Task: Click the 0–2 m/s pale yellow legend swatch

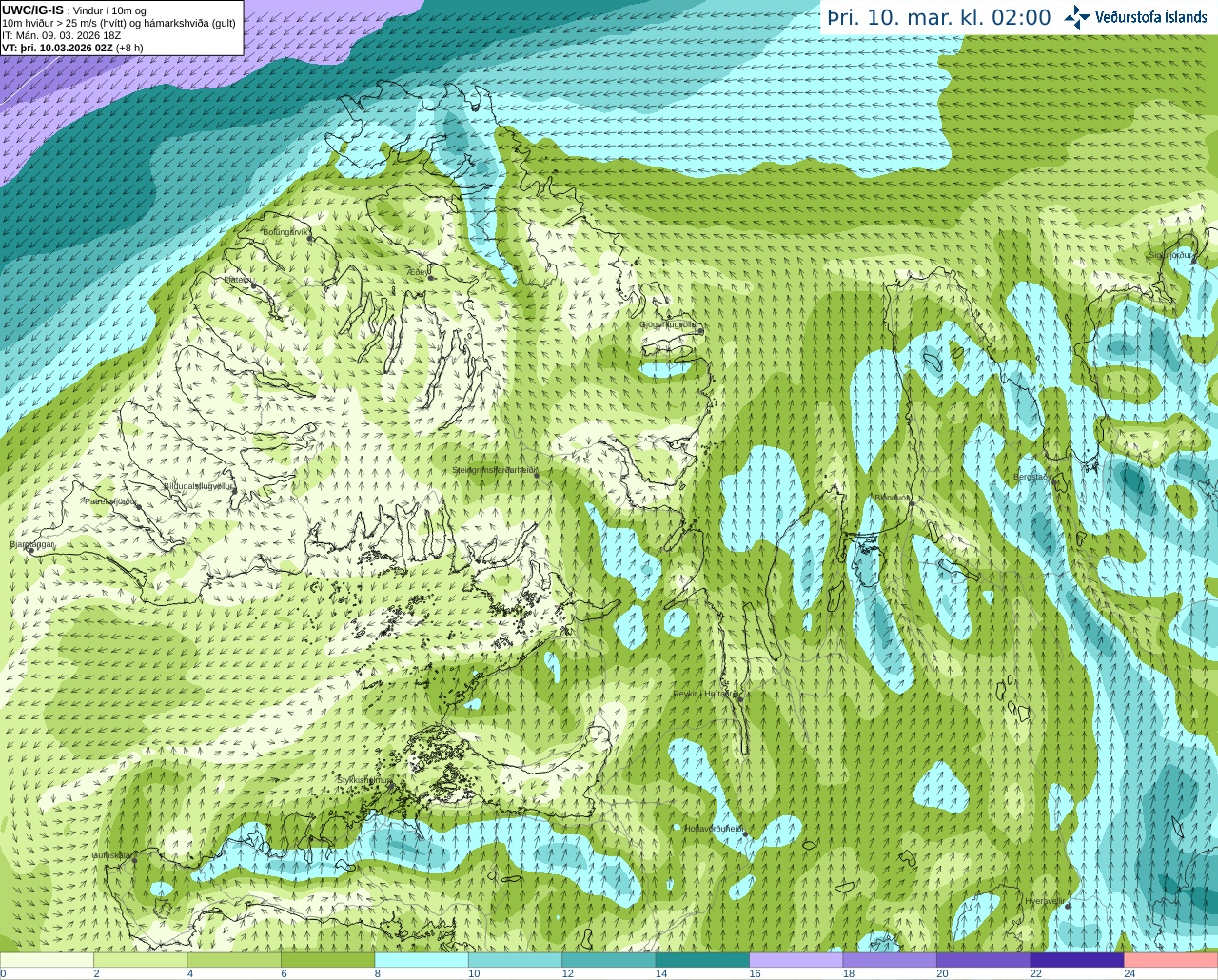Action: point(47,960)
